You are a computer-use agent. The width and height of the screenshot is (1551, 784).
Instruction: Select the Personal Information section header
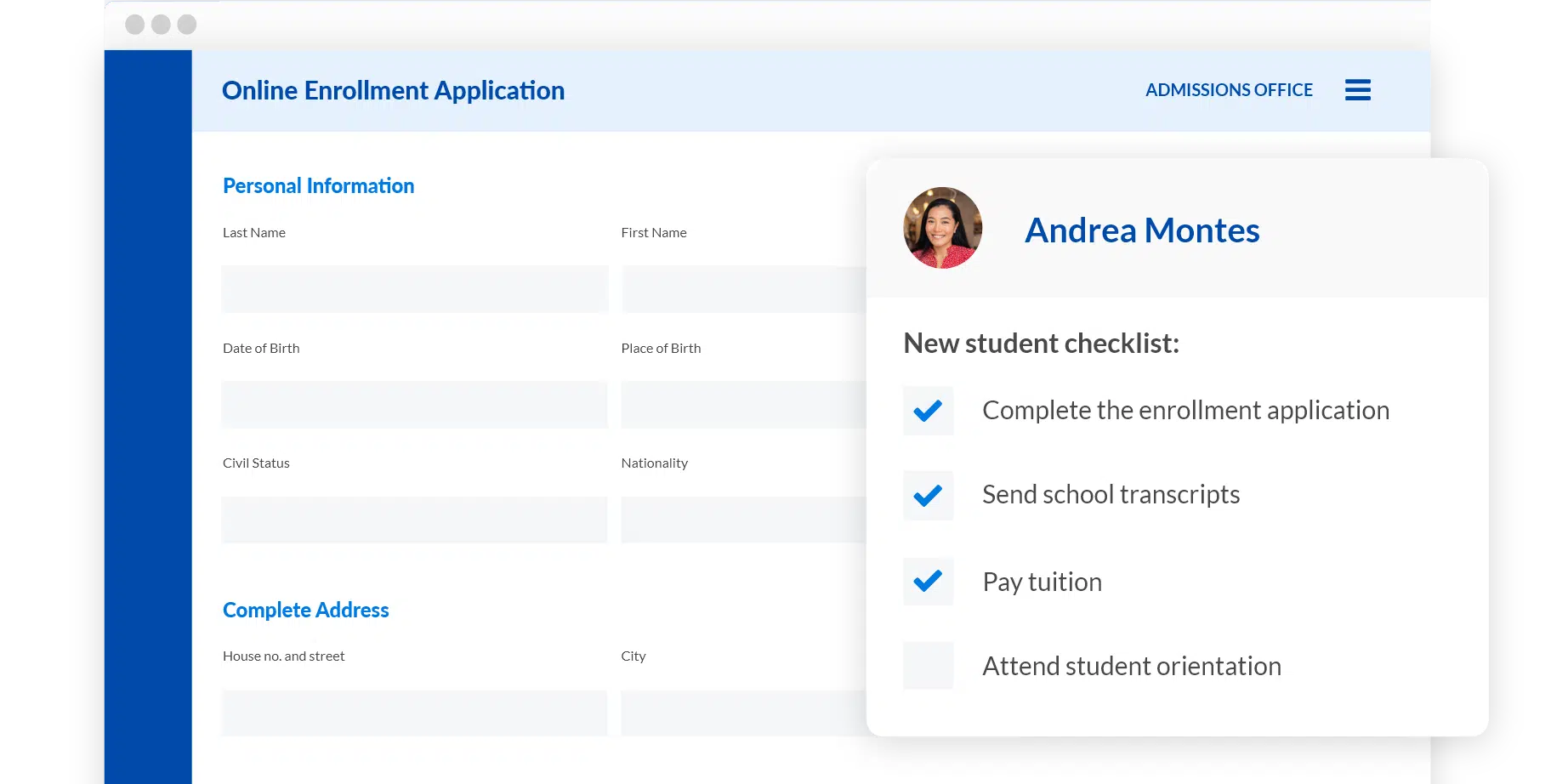click(318, 185)
